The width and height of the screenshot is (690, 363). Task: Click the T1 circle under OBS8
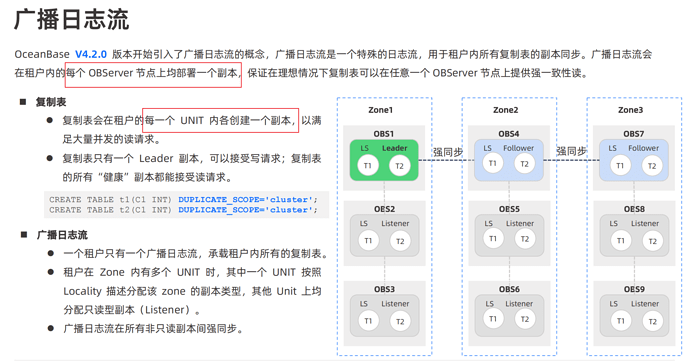(620, 241)
